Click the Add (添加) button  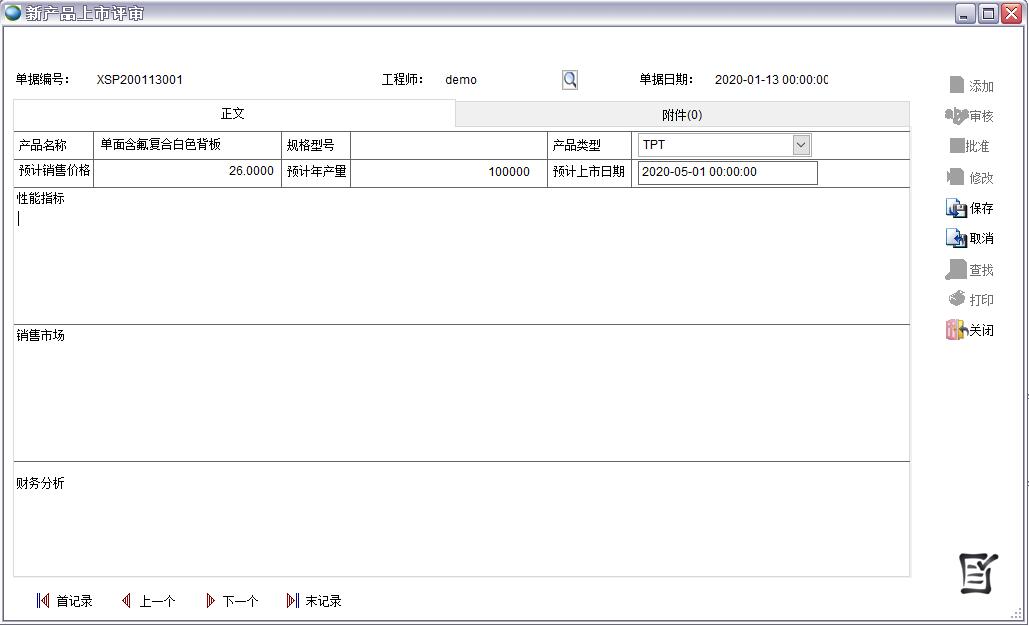click(x=970, y=86)
